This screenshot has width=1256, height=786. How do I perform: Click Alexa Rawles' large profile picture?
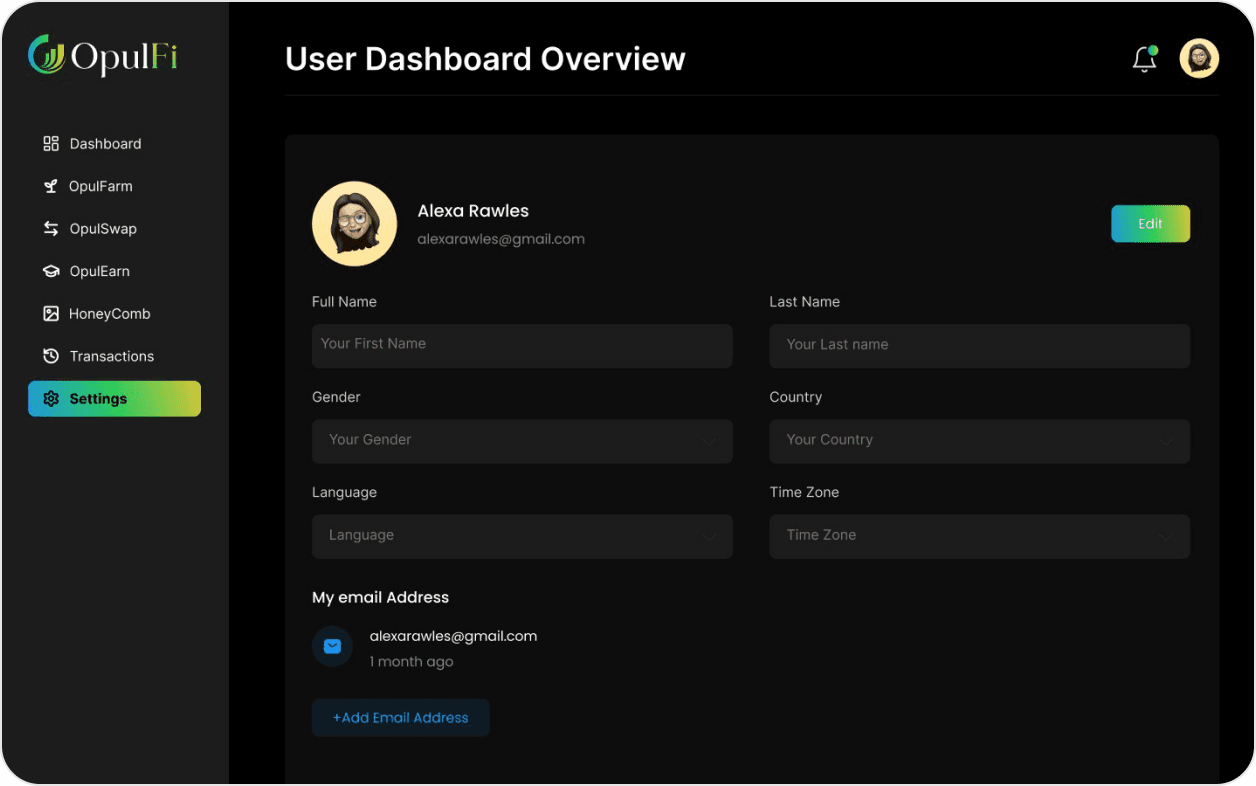click(355, 224)
